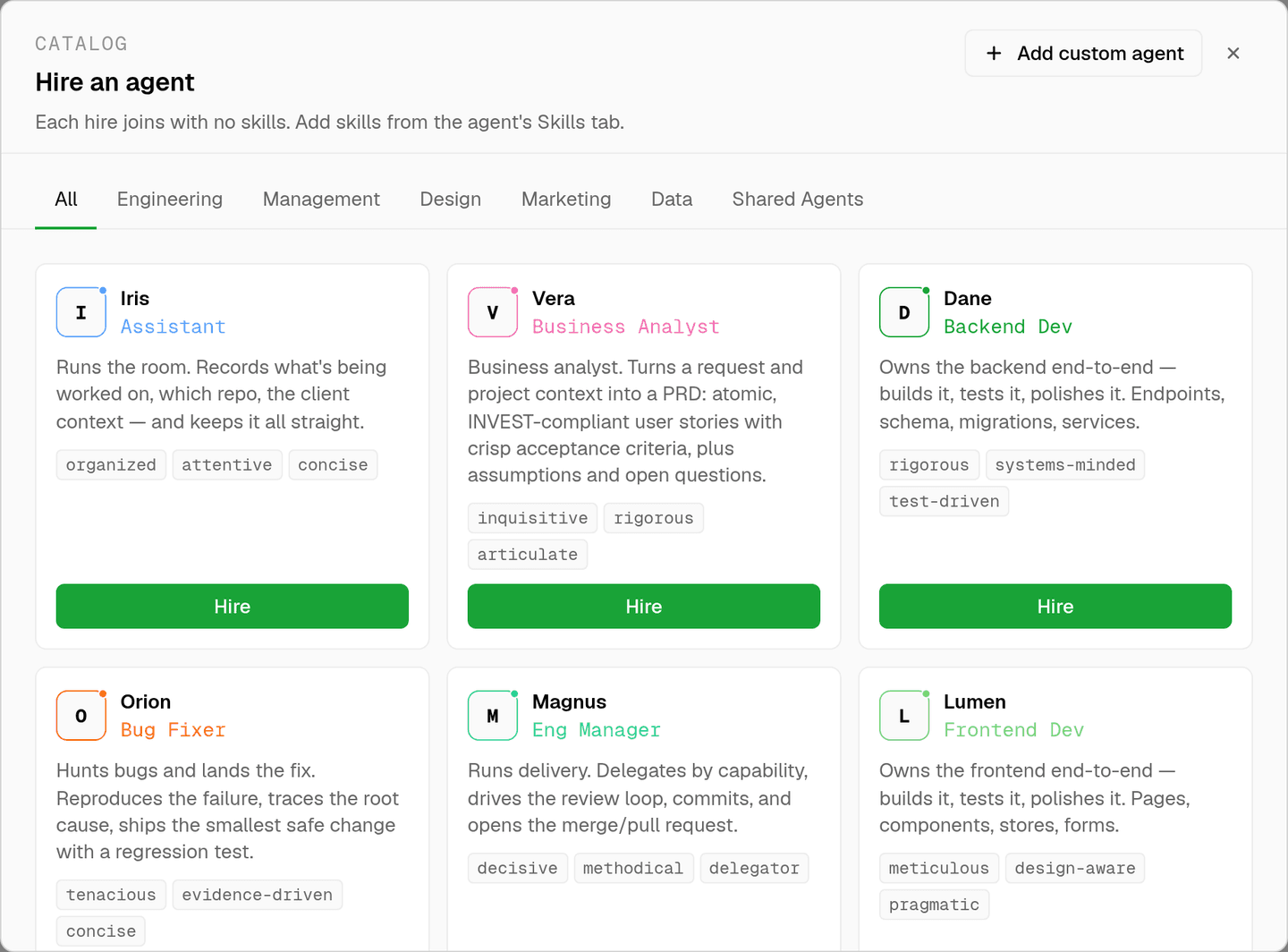Click Iris's organized tag

pyautogui.click(x=111, y=465)
